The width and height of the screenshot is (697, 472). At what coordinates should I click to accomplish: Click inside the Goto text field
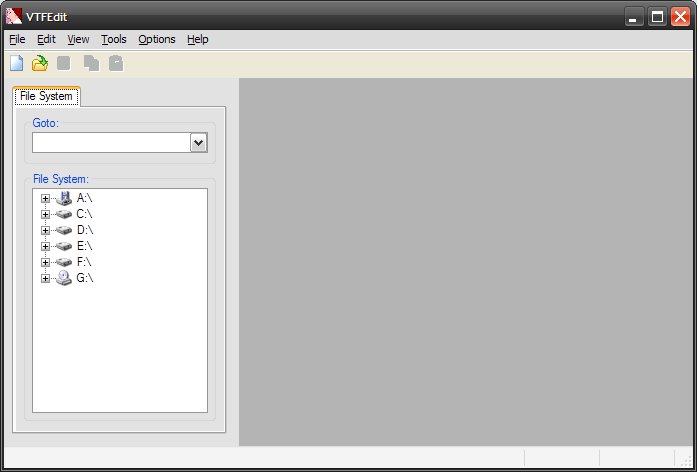pyautogui.click(x=110, y=143)
